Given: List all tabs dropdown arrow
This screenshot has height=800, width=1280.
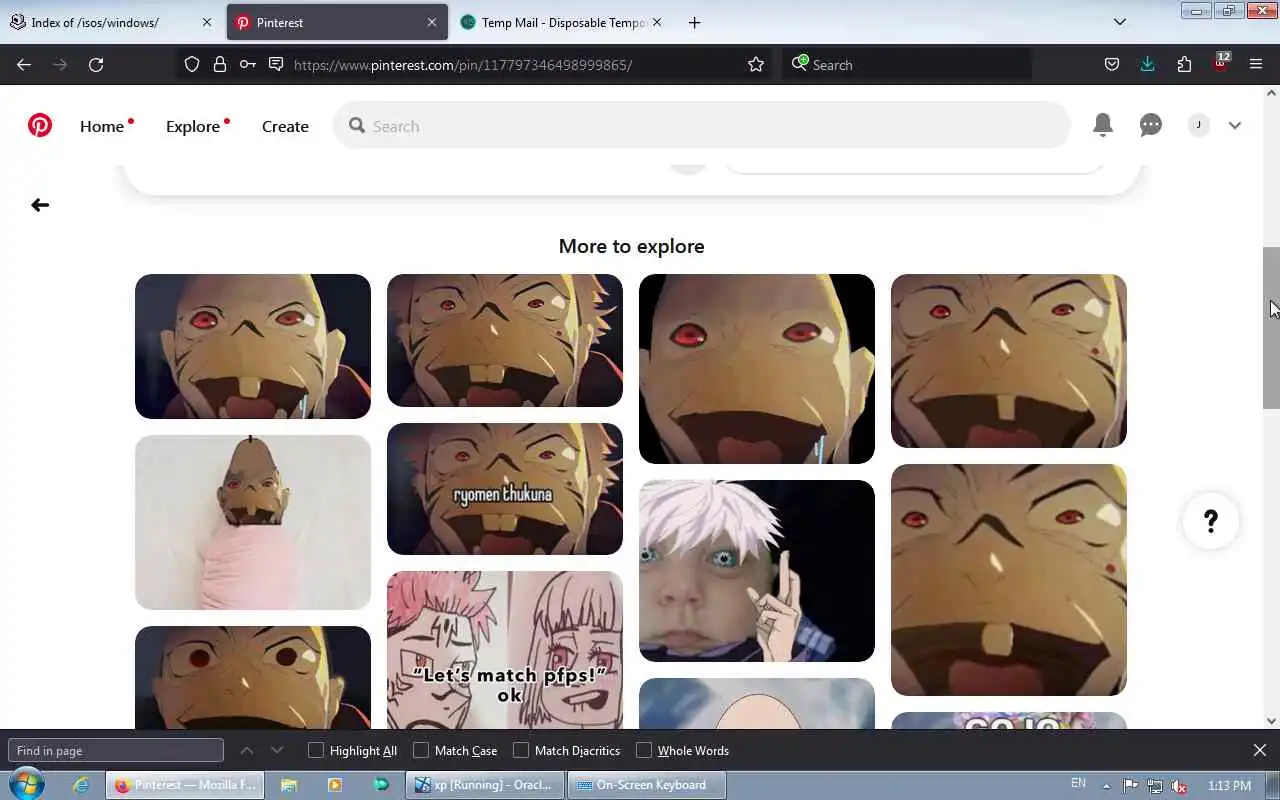Looking at the screenshot, I should [x=1120, y=22].
